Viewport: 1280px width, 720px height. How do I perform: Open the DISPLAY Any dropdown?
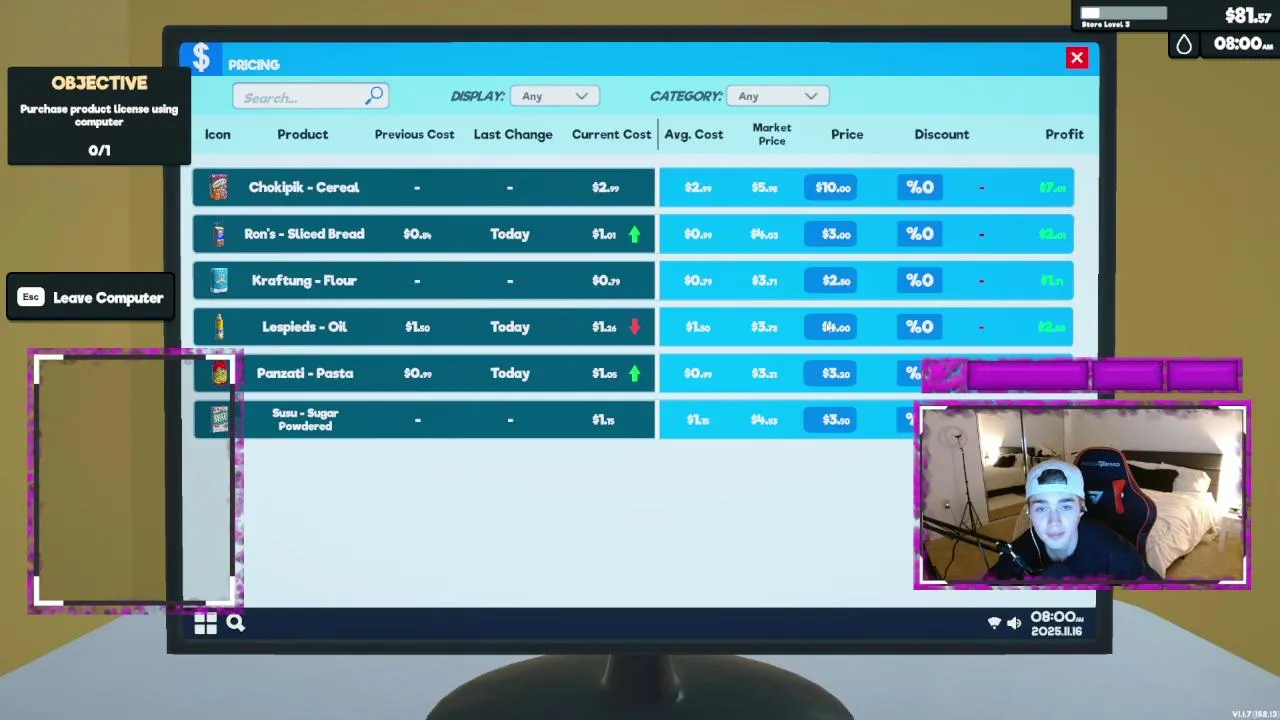pyautogui.click(x=555, y=96)
